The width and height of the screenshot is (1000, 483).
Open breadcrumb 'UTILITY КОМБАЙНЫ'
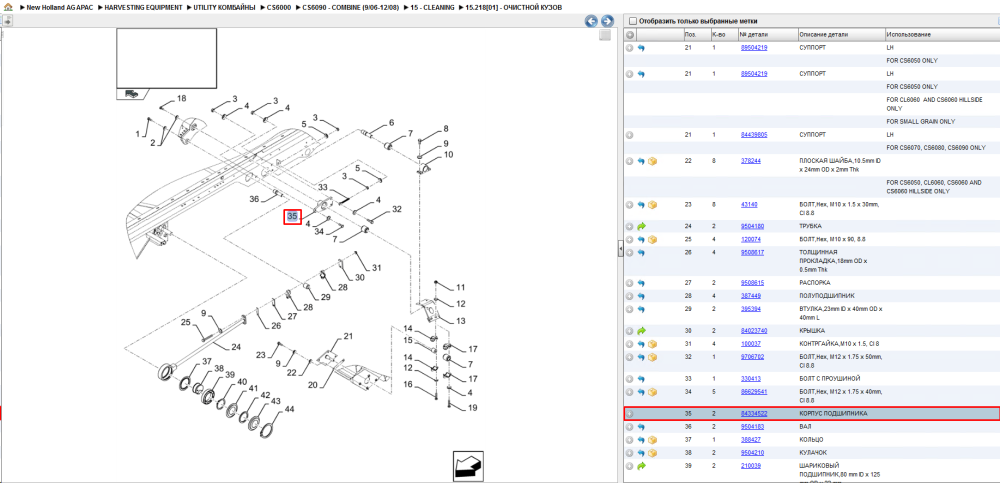tap(224, 7)
